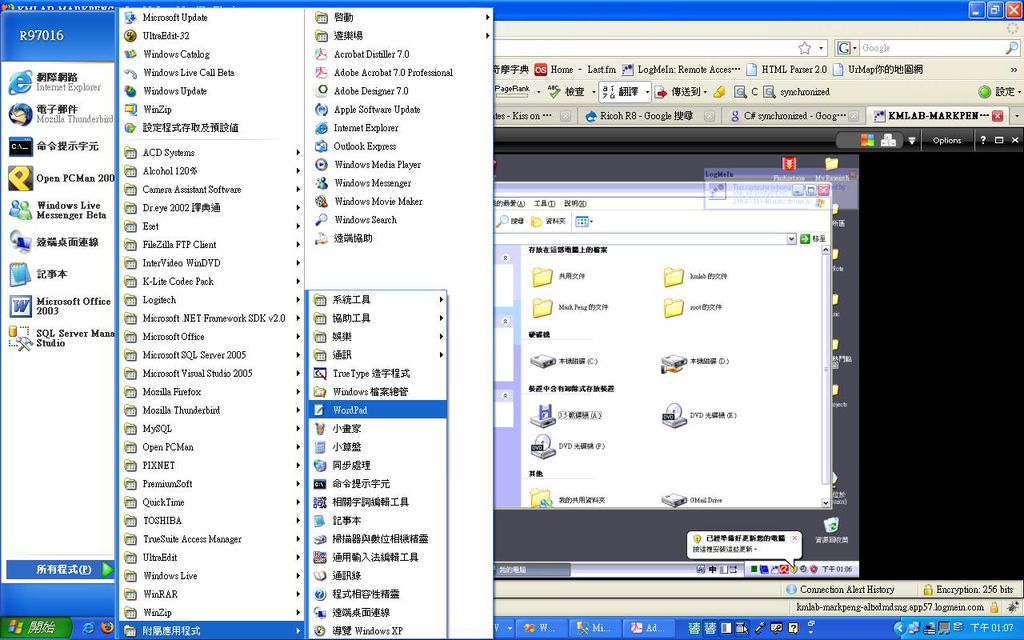1024x640 pixels.
Task: Open DVD 光碟機 (E:) in remote window
Action: [699, 415]
